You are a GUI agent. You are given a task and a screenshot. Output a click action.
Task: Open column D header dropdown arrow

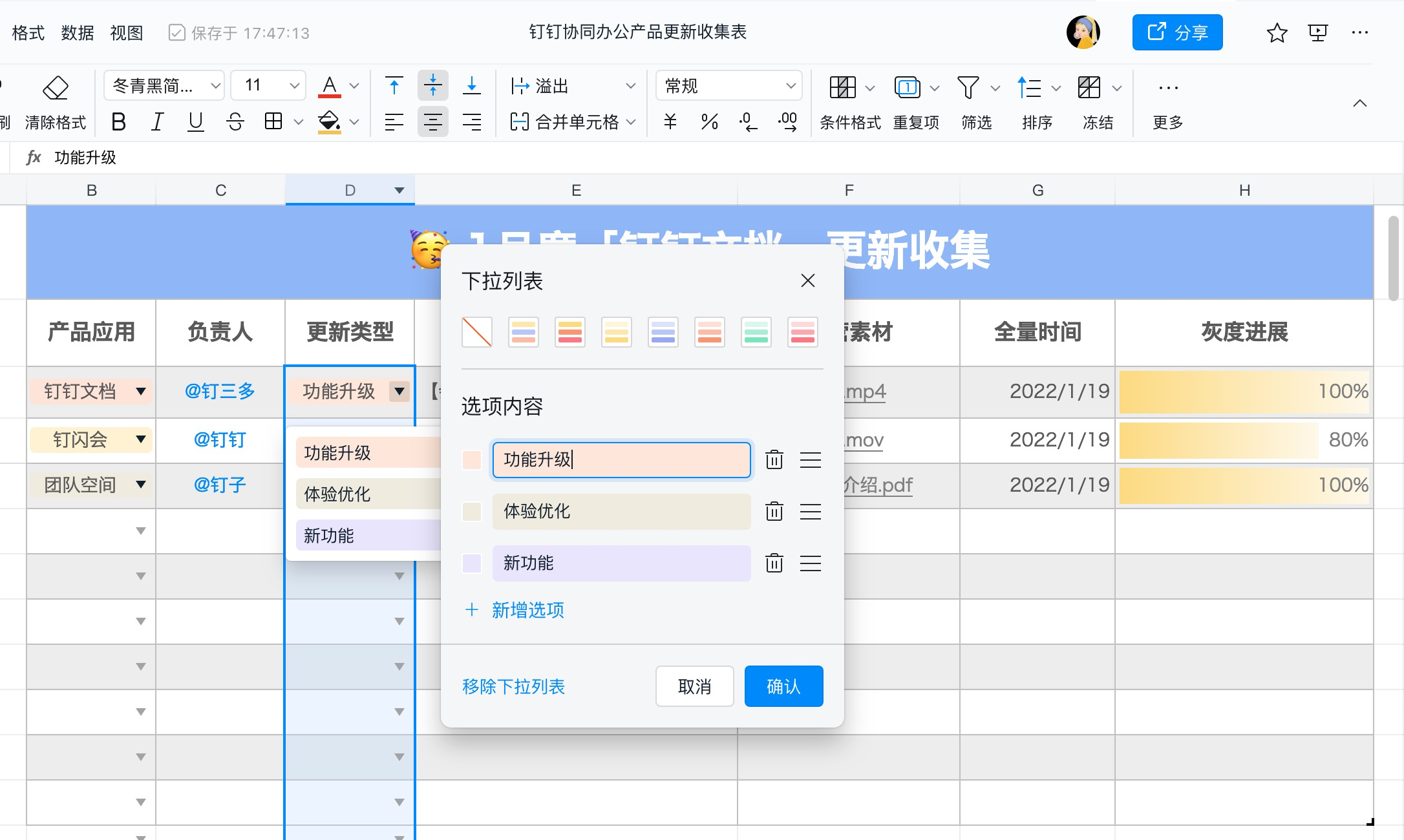pos(399,189)
